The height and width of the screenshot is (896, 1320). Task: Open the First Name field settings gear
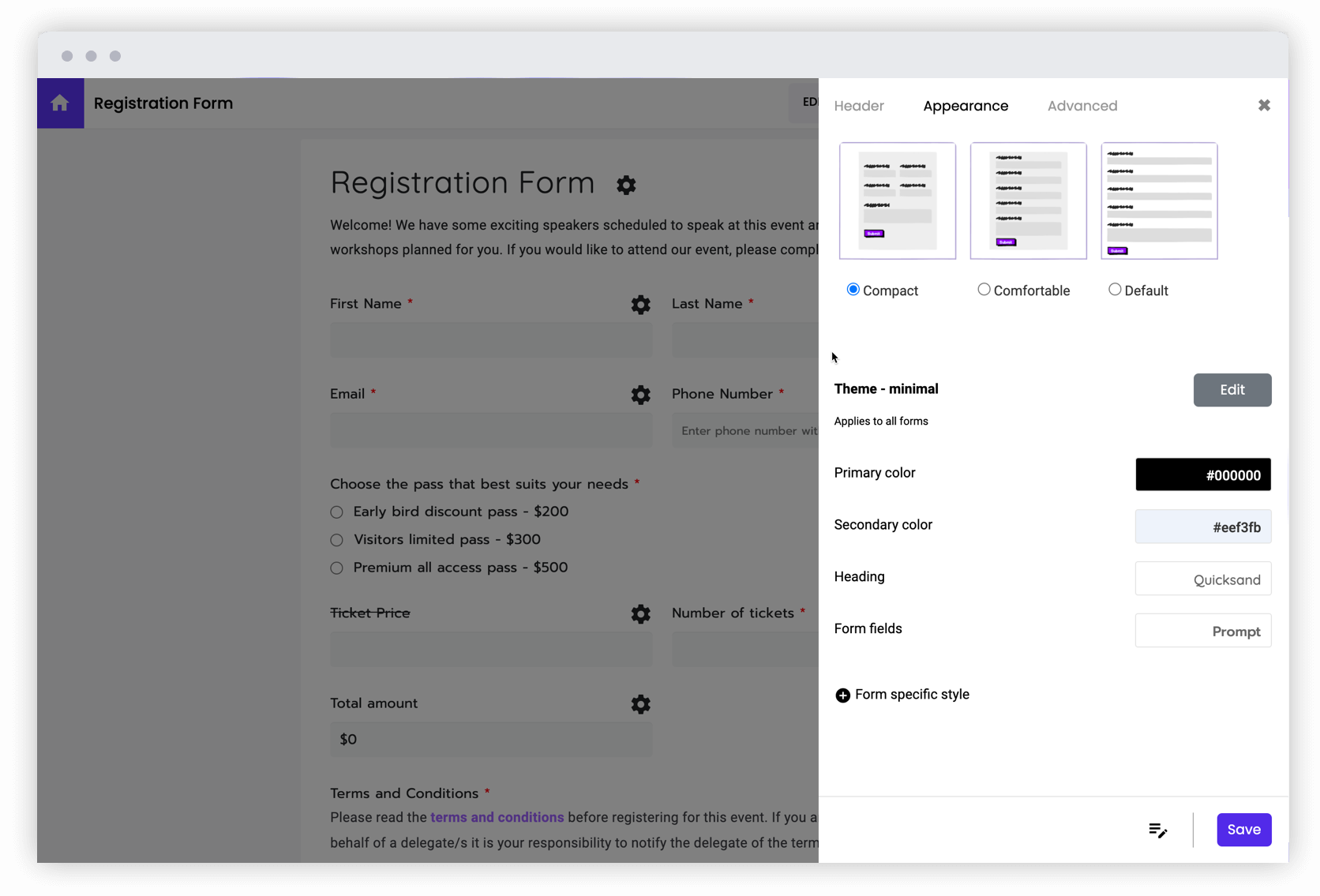pos(640,305)
